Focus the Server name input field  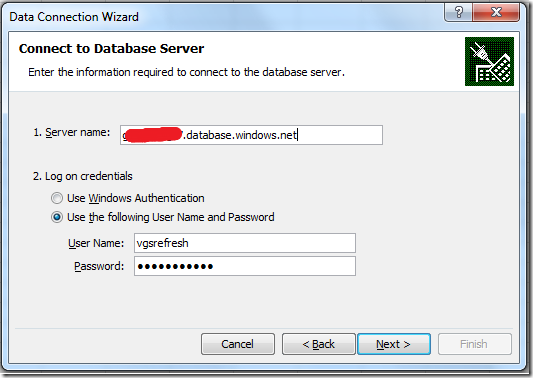tap(251, 135)
